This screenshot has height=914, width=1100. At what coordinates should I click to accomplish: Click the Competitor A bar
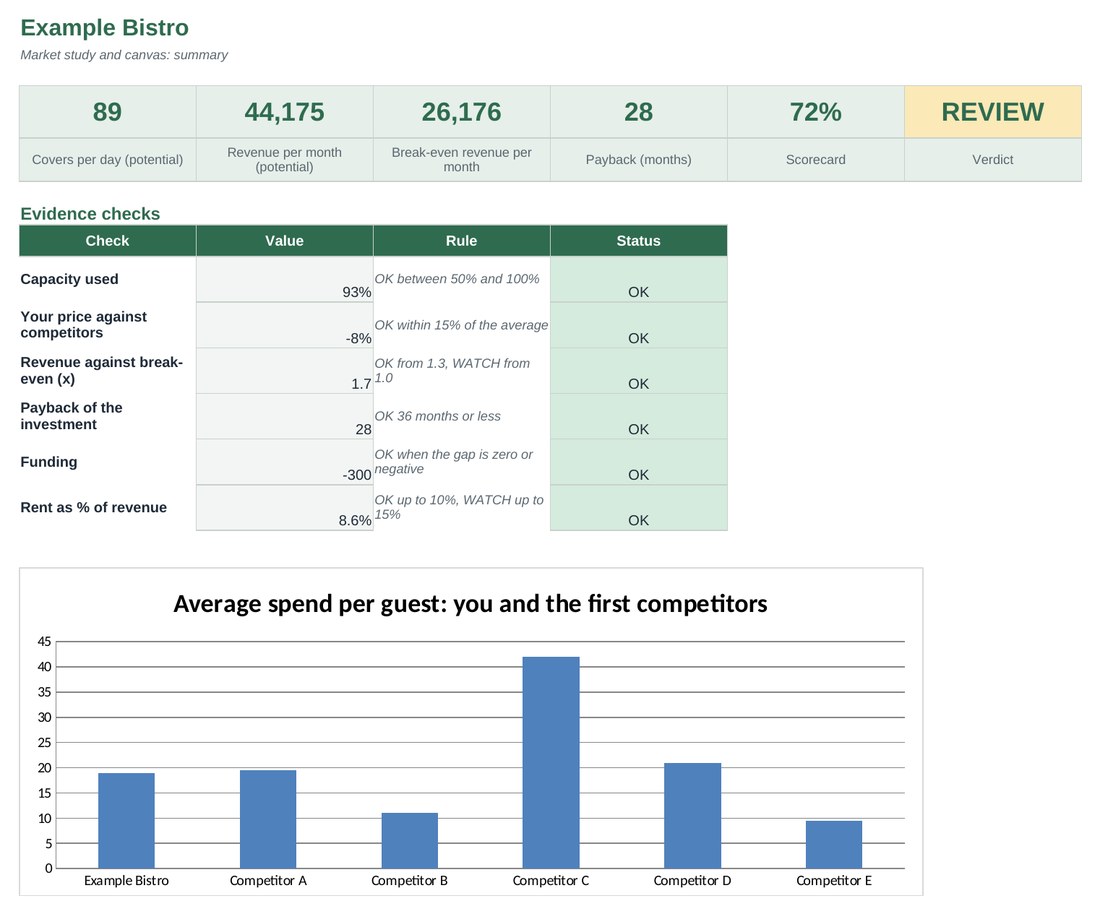268,819
